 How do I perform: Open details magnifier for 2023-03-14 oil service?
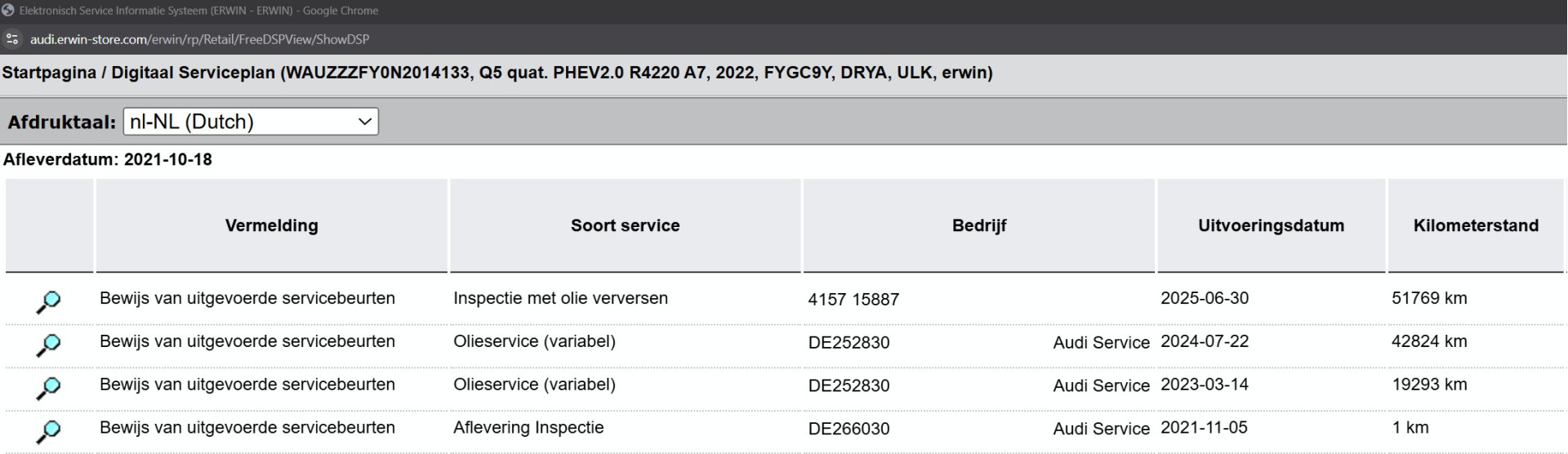point(48,389)
